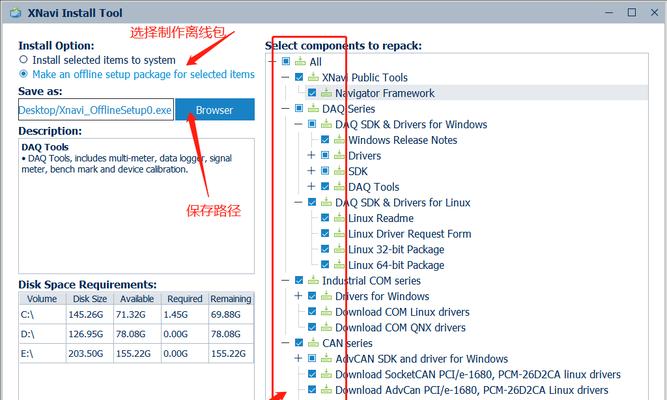Viewport: 667px width, 400px height.
Task: Expand the DAQ Tools node
Action: click(311, 186)
